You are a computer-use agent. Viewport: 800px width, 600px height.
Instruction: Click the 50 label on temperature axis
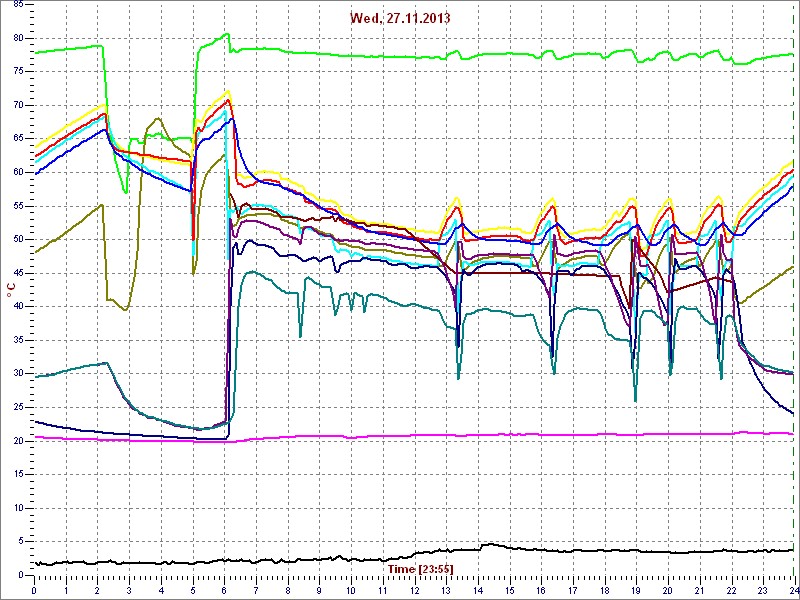click(x=18, y=239)
